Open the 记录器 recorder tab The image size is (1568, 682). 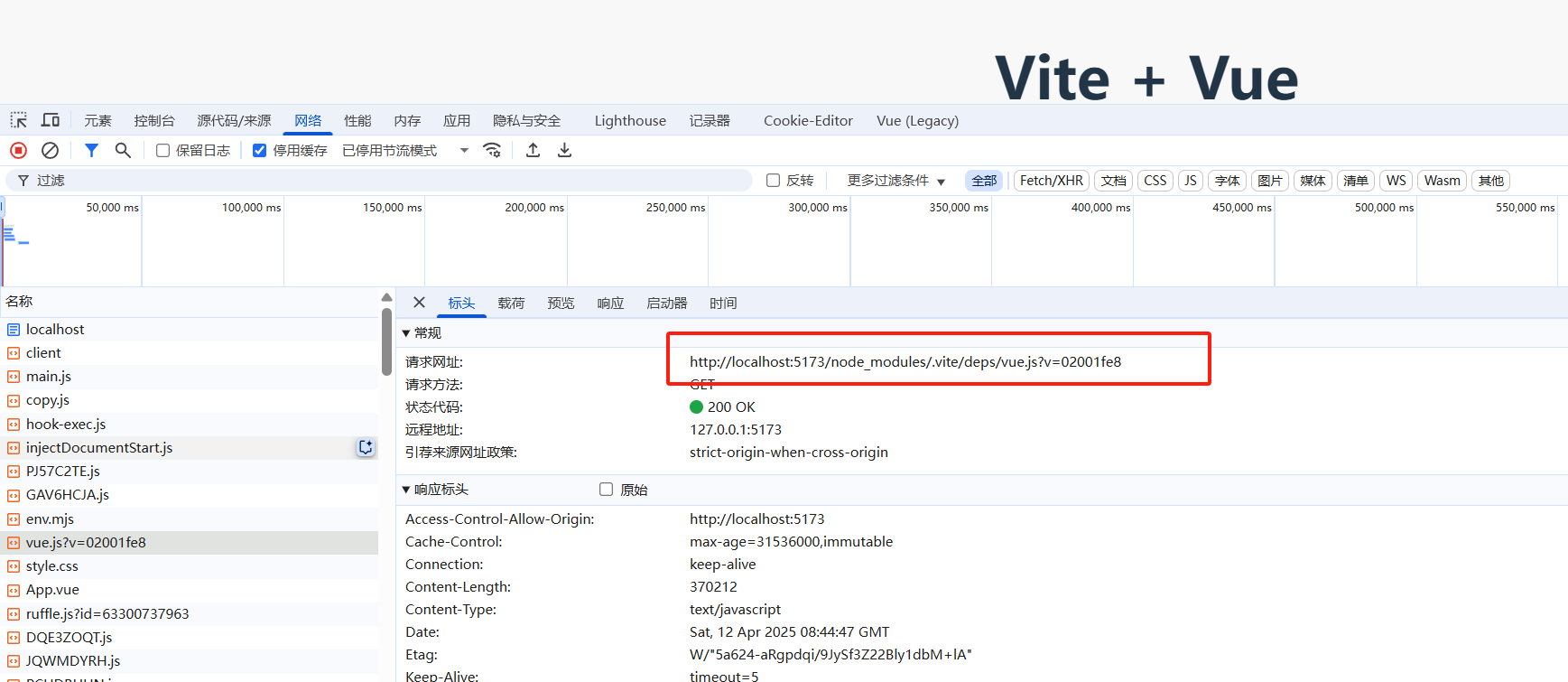(x=710, y=120)
